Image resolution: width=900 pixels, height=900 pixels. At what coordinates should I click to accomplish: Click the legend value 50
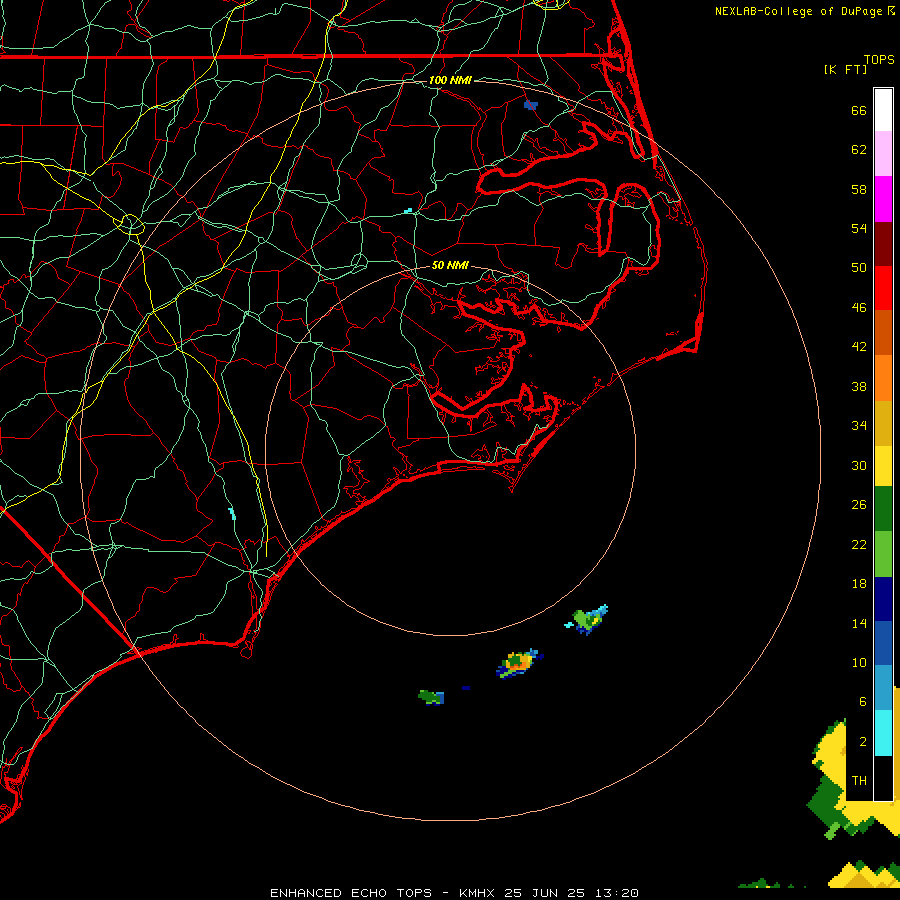click(859, 268)
